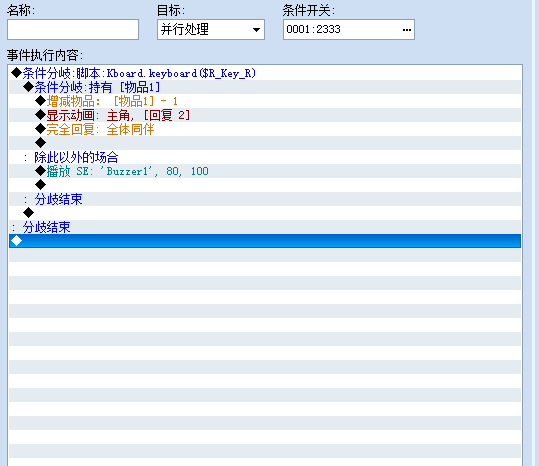The width and height of the screenshot is (539, 466).
Task: Open the switch picker via the ellipsis button
Action: tap(407, 30)
